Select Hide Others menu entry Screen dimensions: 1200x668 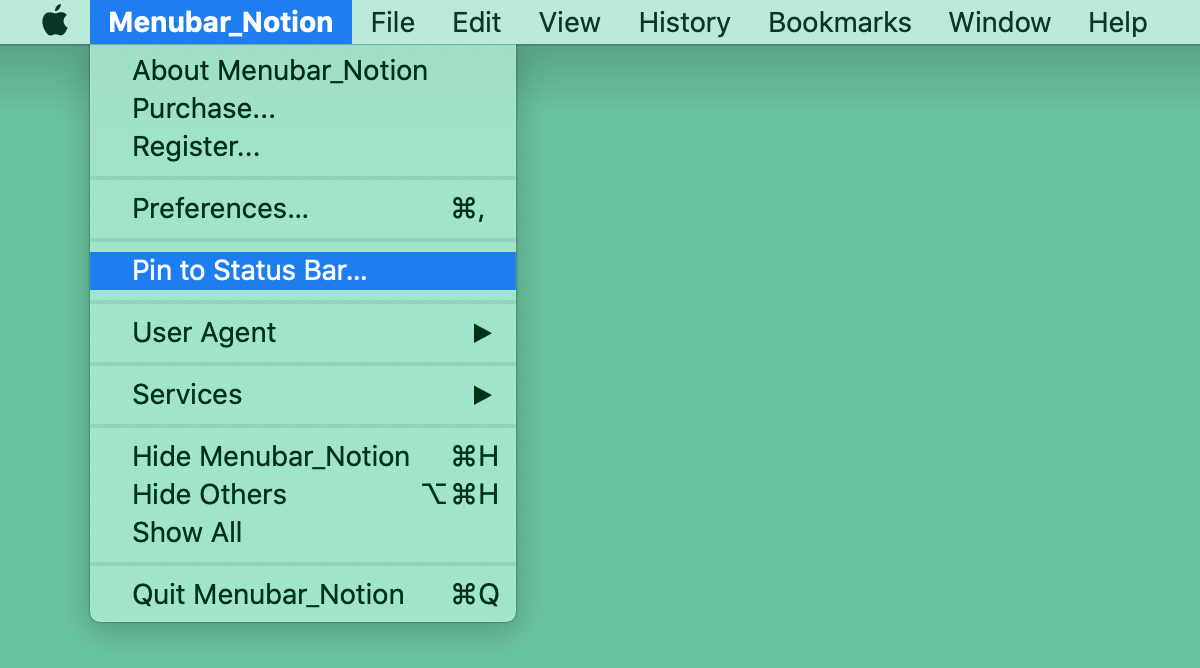(x=303, y=495)
